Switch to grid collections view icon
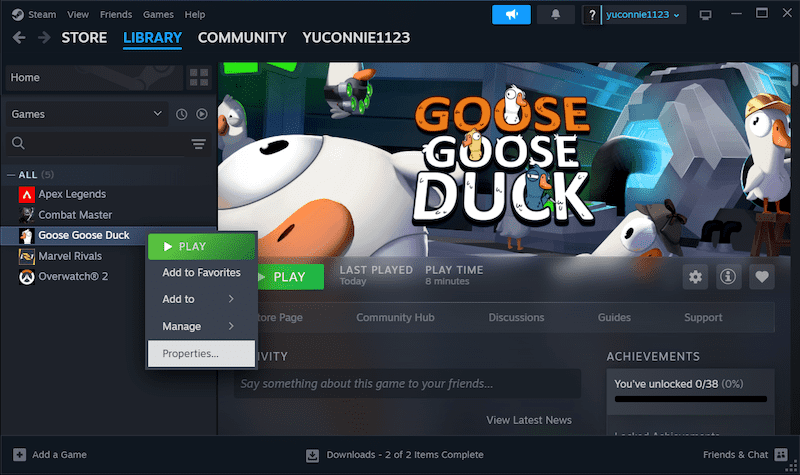Viewport: 800px width, 475px height. 198,78
